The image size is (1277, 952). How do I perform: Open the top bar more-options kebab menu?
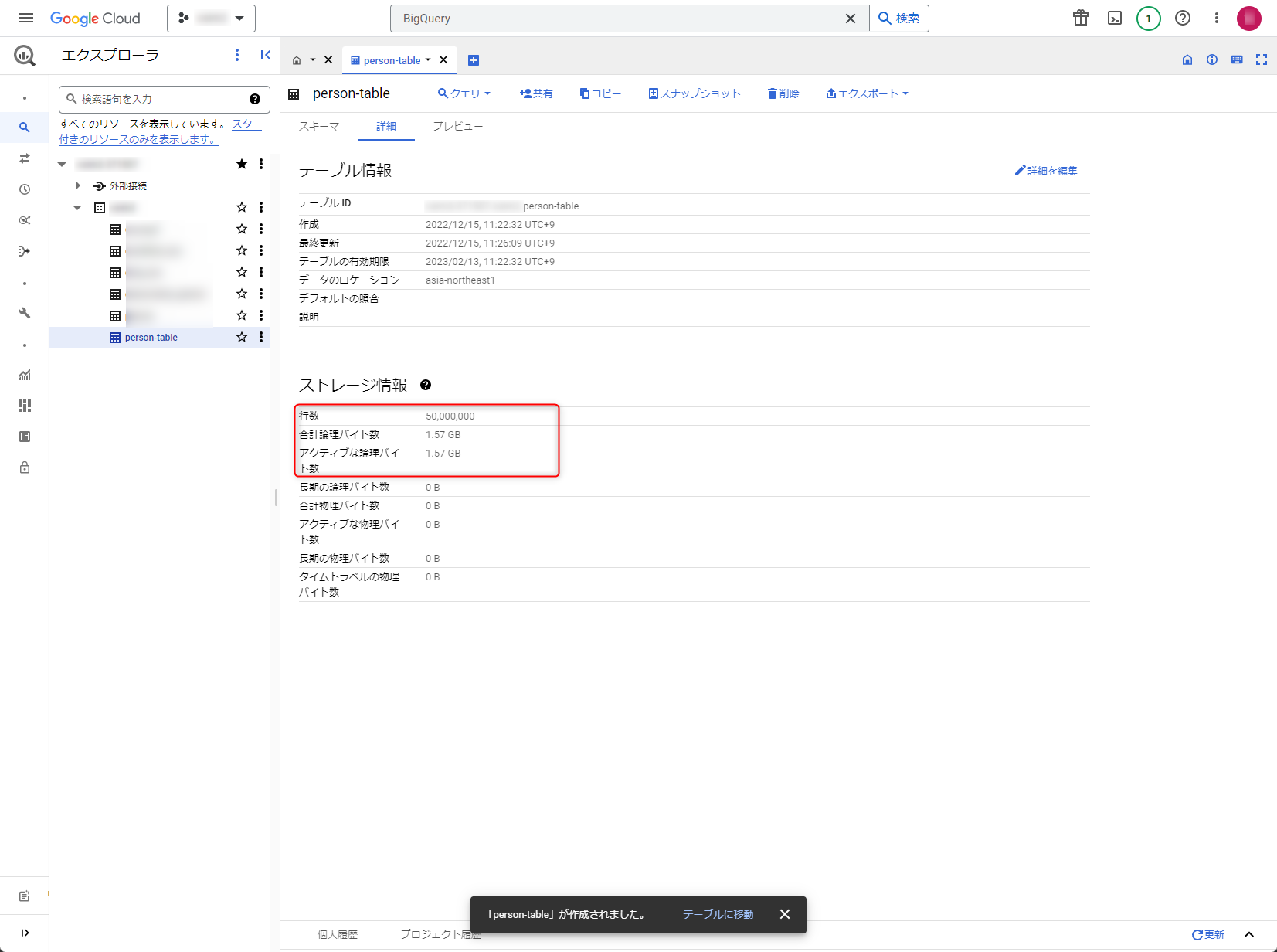pyautogui.click(x=1217, y=18)
